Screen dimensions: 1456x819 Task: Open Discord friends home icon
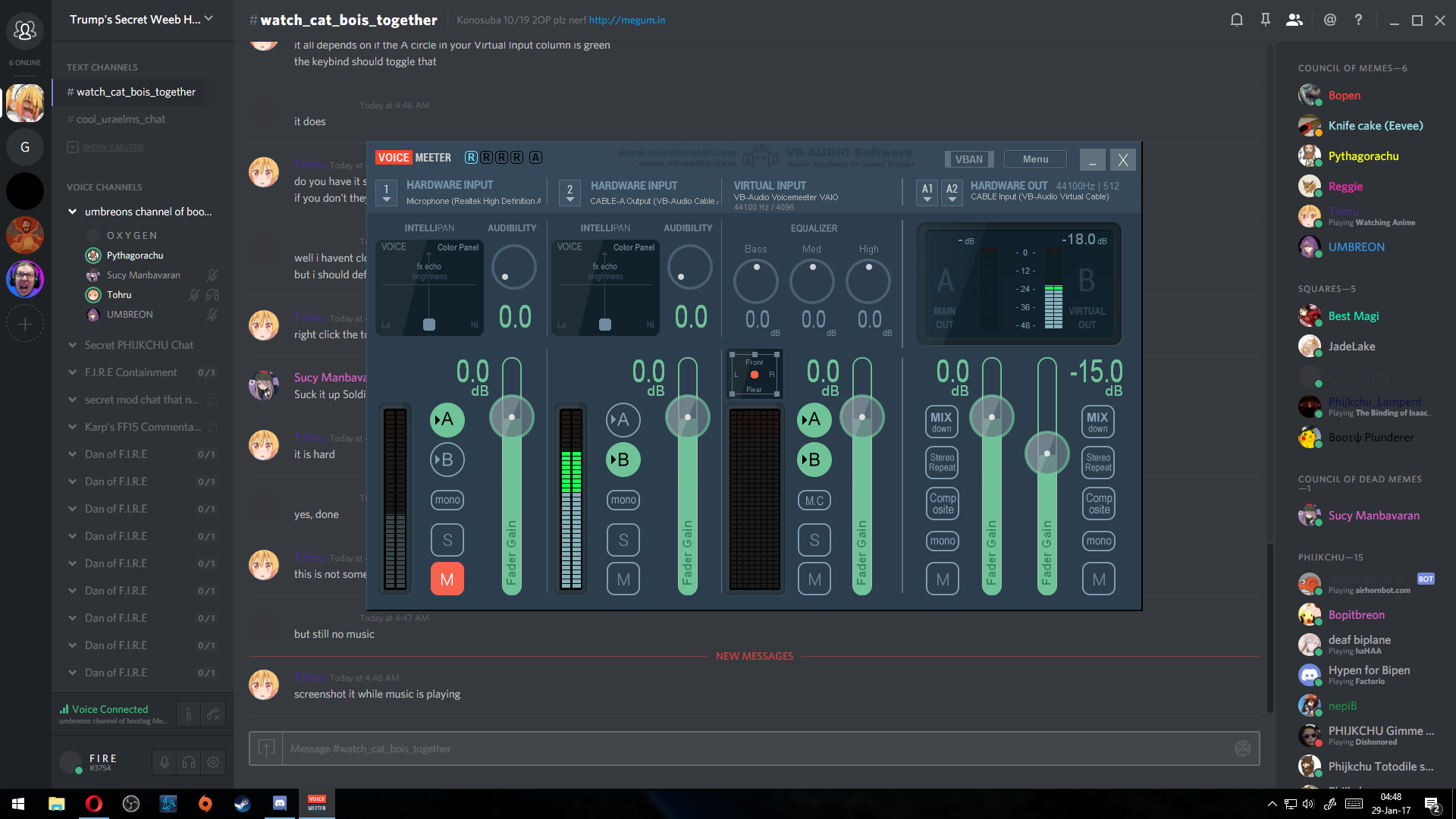click(25, 30)
